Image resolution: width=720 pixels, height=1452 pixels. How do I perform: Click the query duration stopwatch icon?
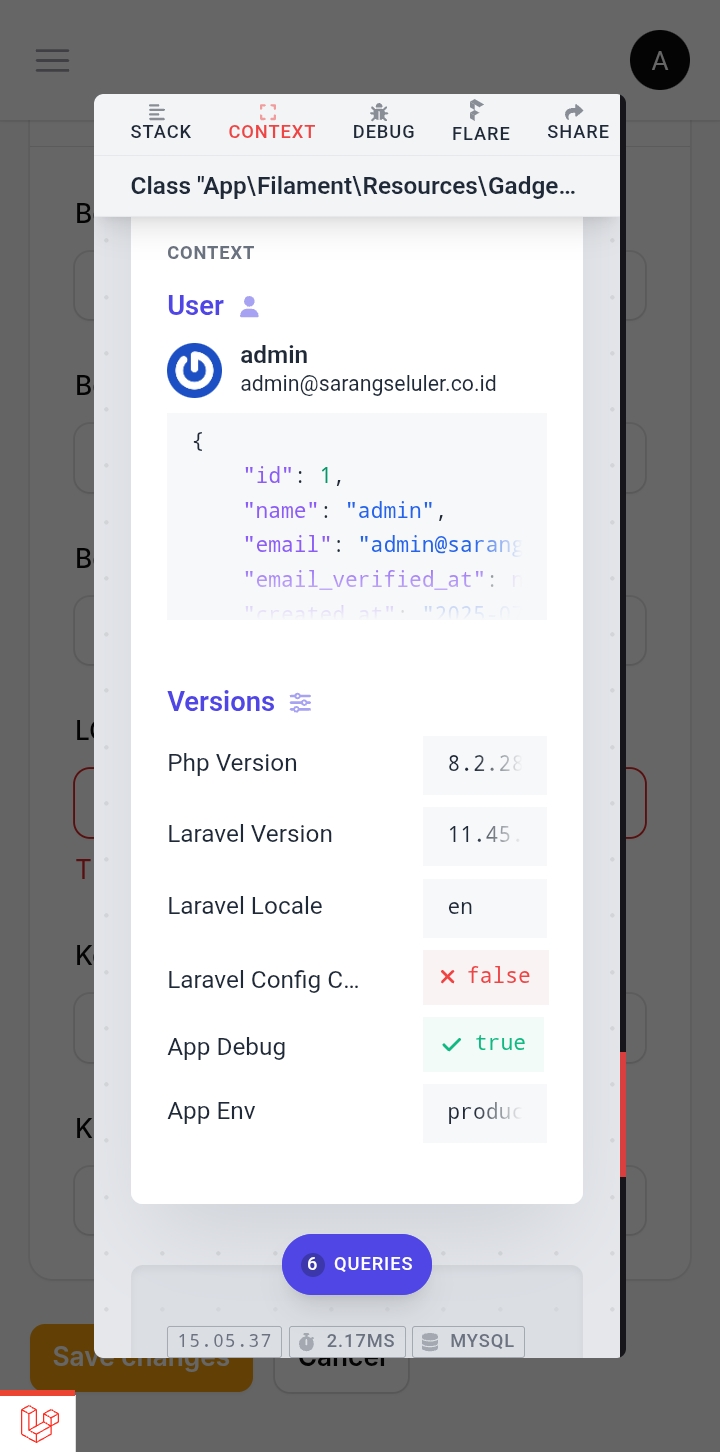point(307,1341)
